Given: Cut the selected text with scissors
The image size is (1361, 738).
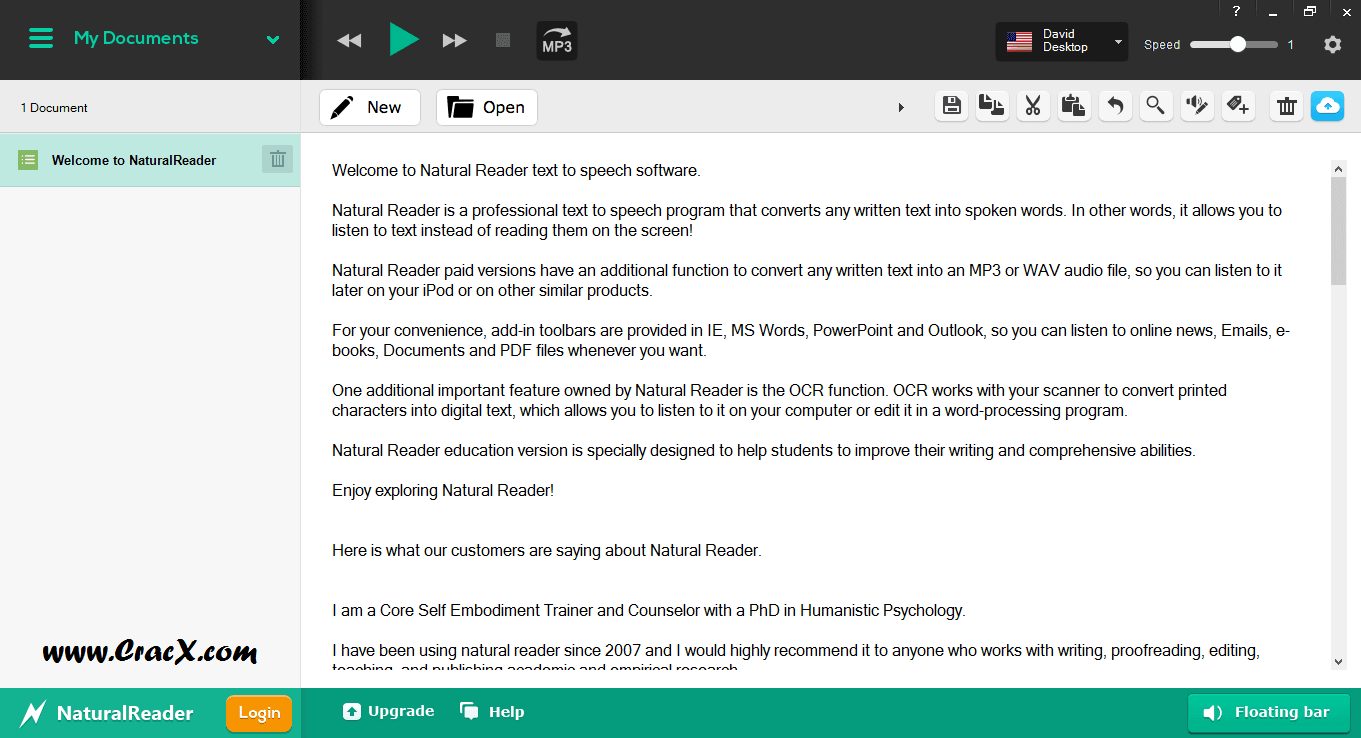Looking at the screenshot, I should [1033, 106].
